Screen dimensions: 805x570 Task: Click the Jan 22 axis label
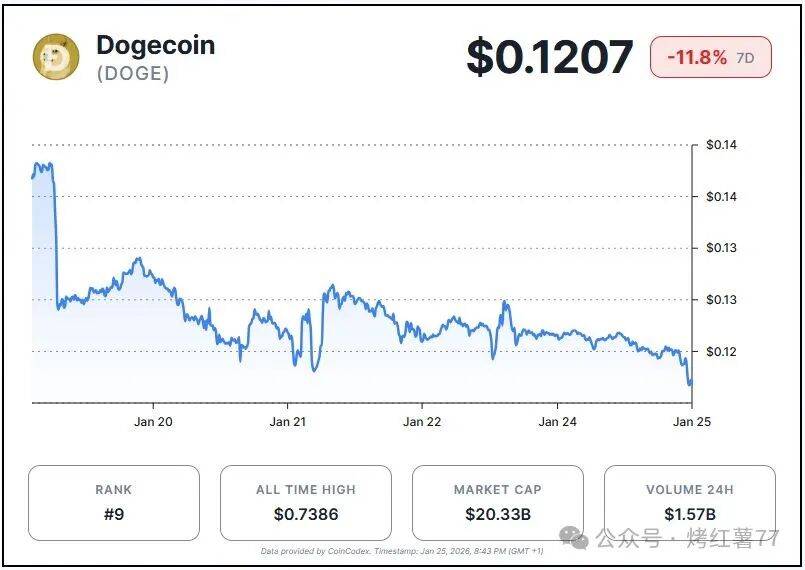tap(422, 422)
